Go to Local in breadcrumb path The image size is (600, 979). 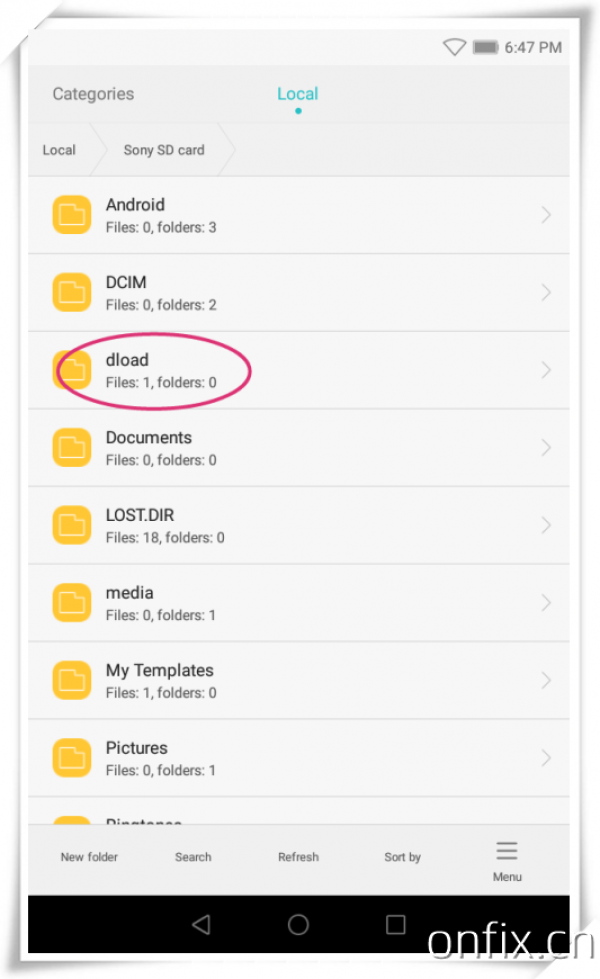[x=59, y=150]
